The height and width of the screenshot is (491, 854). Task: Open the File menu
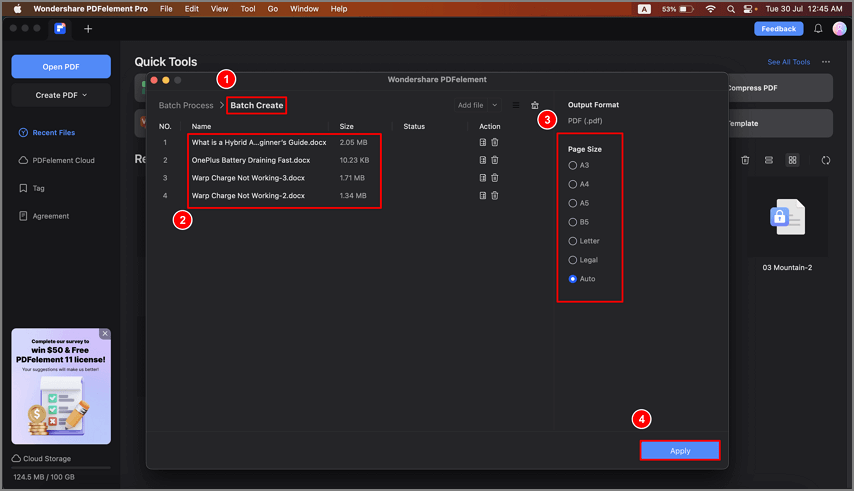[x=166, y=9]
